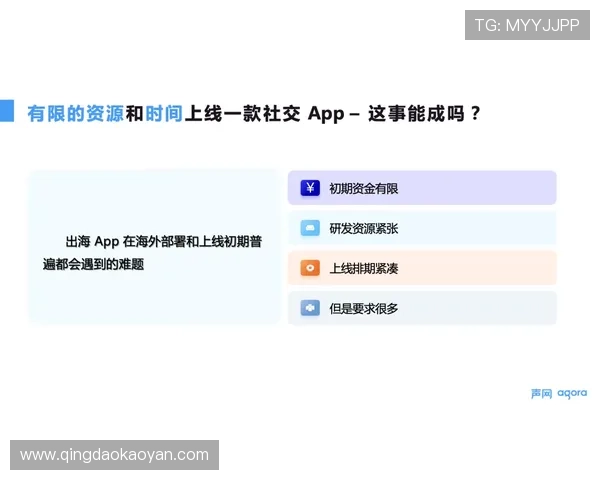This screenshot has width=600, height=480.
Task: Select the 但是要求很多 card
Action: (x=422, y=308)
